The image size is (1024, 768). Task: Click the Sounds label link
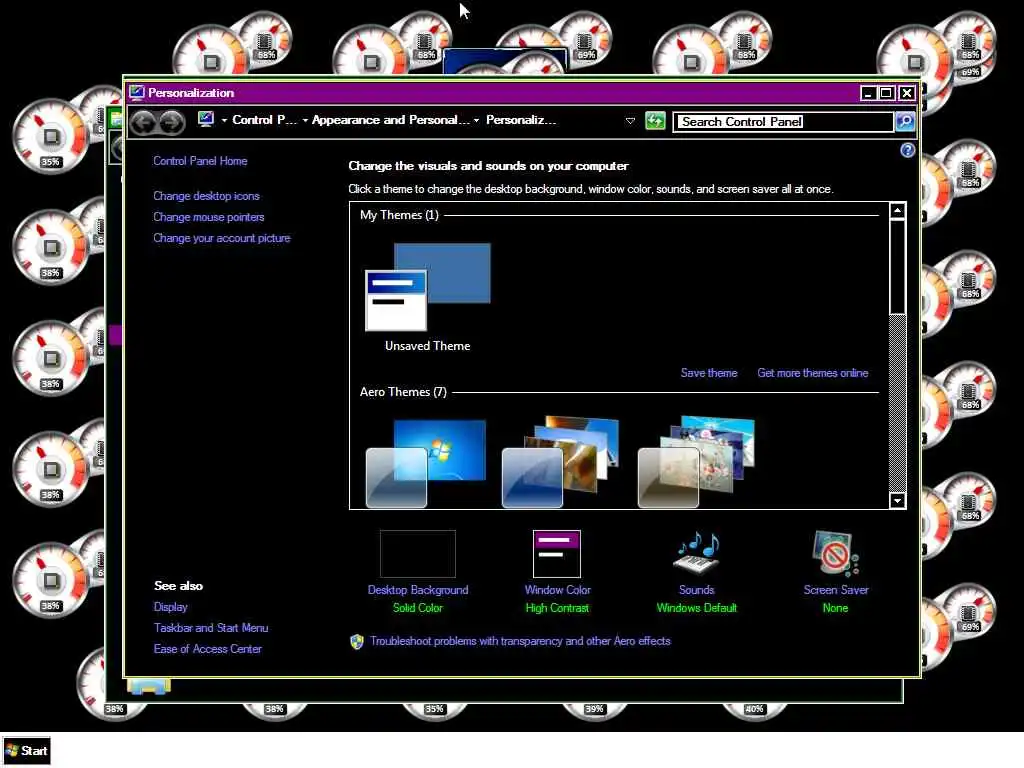click(697, 590)
